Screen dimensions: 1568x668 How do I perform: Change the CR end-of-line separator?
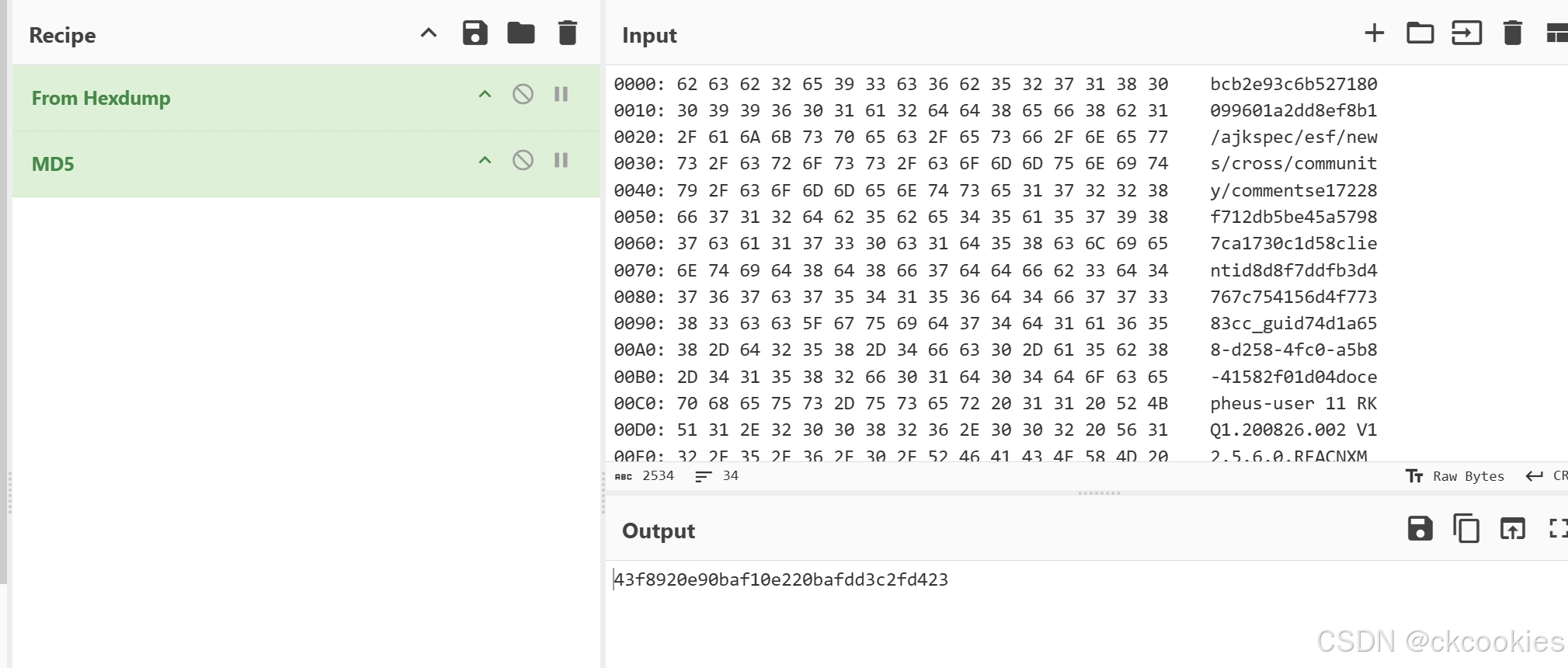click(1546, 476)
